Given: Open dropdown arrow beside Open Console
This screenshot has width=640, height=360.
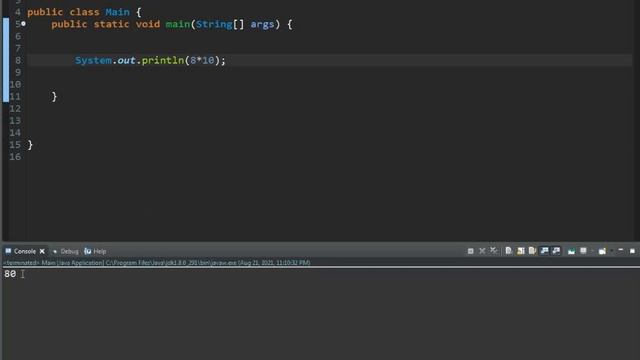Looking at the screenshot, I should pos(611,251).
